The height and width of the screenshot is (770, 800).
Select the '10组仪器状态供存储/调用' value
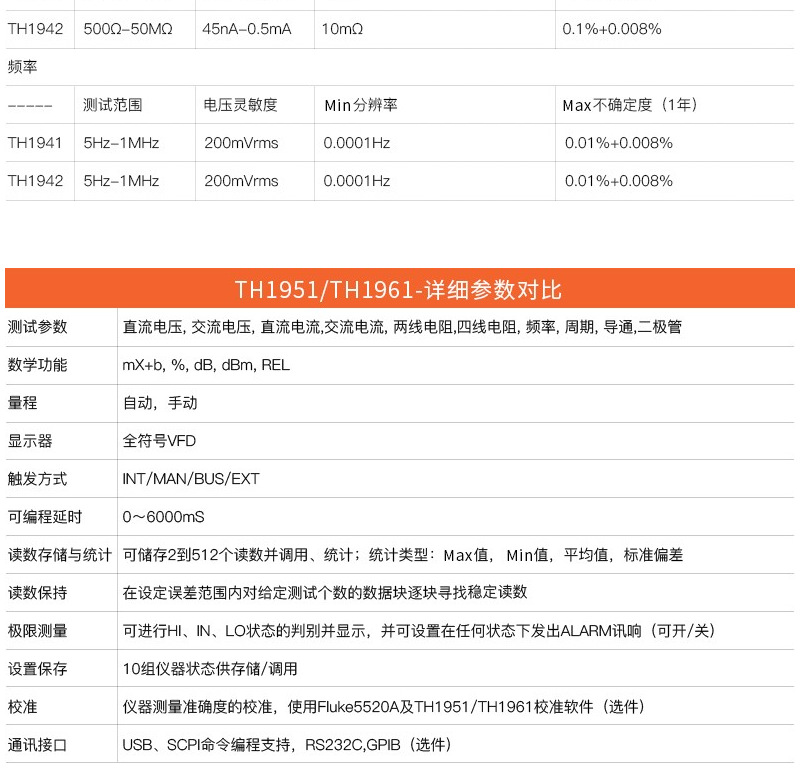click(210, 668)
